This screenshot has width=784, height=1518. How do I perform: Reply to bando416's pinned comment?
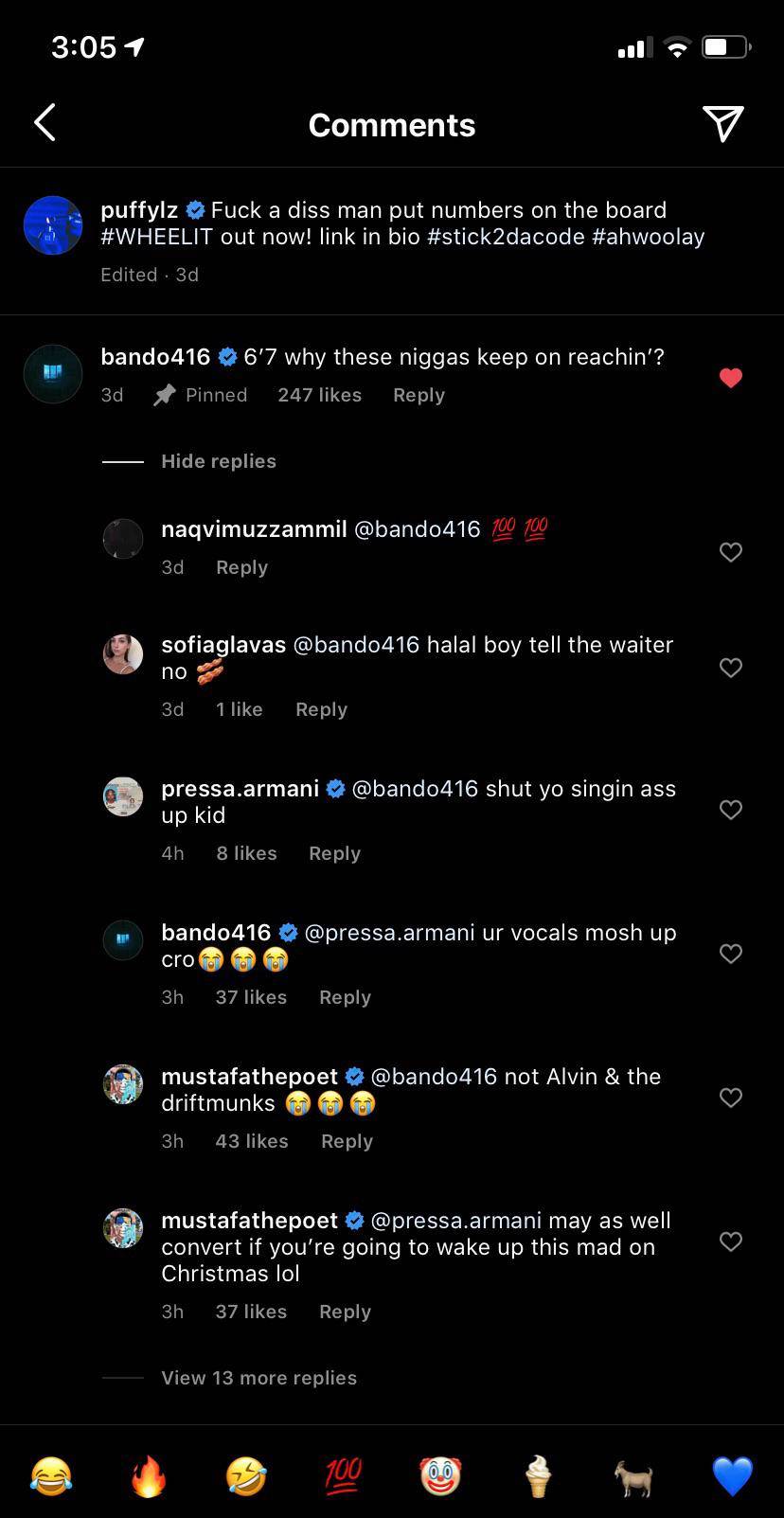click(x=419, y=395)
